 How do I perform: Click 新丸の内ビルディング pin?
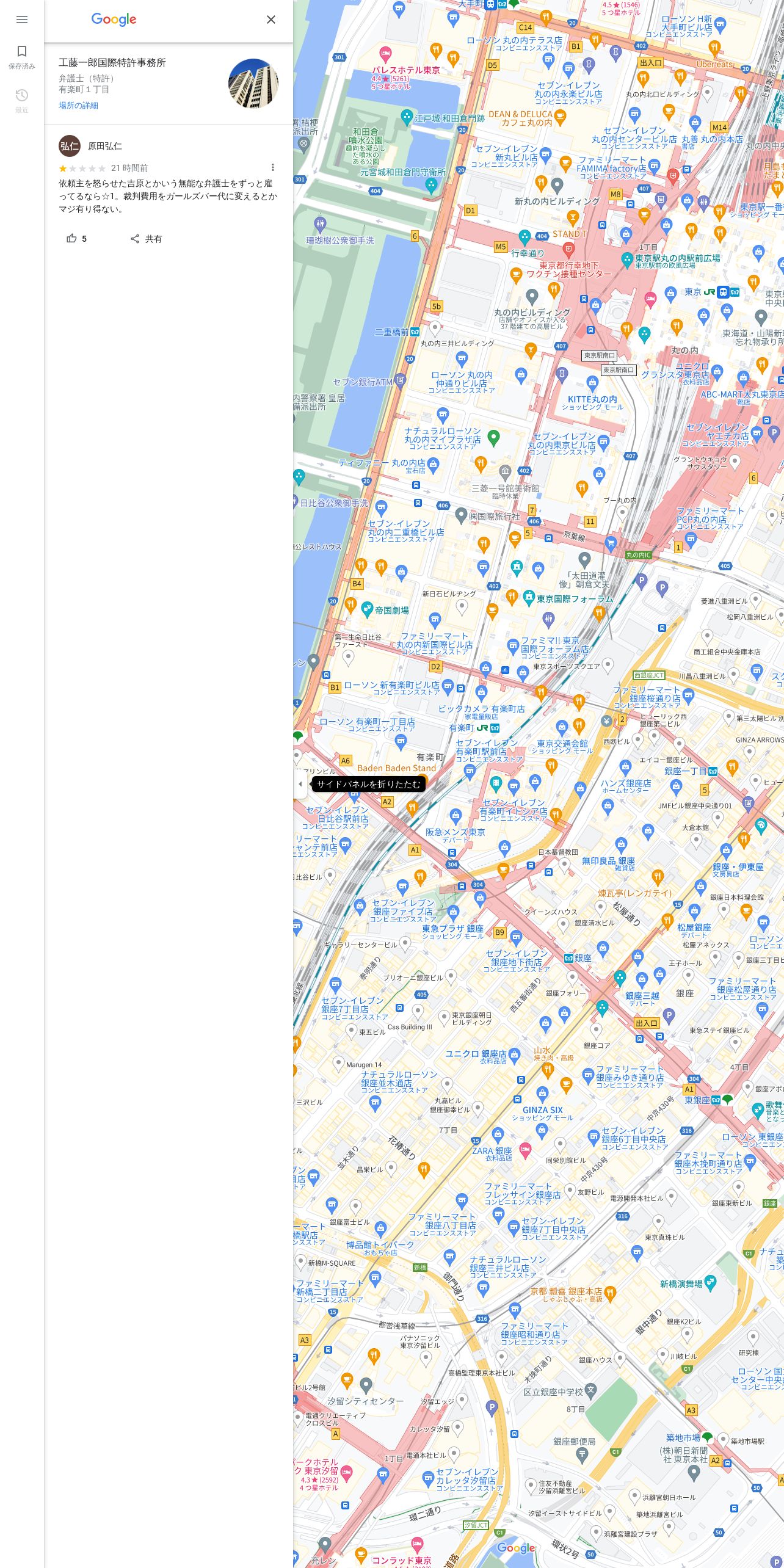[x=556, y=185]
